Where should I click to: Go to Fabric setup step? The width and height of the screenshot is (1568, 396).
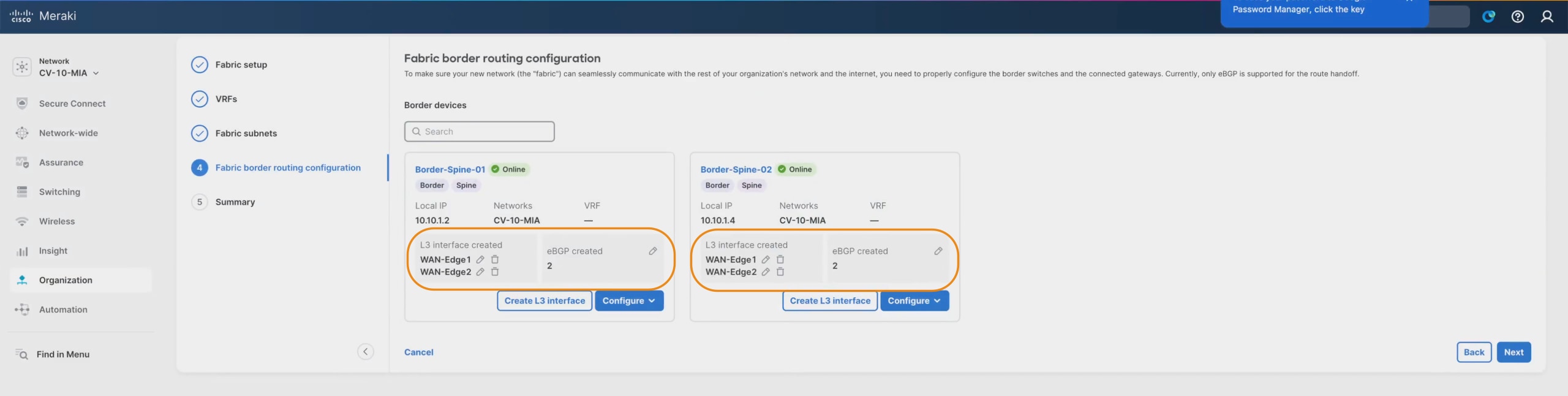241,64
